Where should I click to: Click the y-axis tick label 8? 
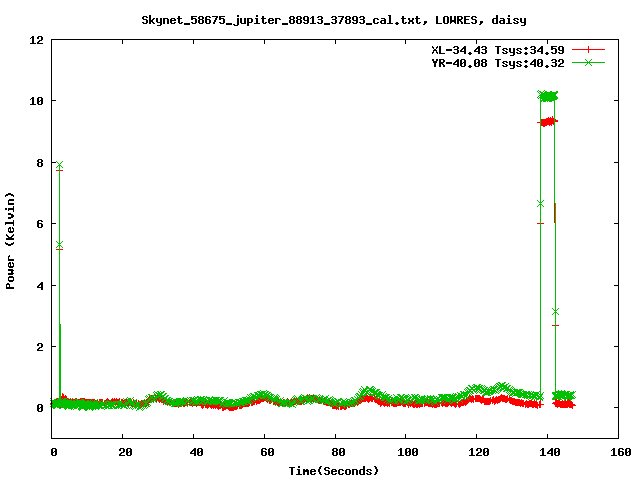click(x=40, y=163)
